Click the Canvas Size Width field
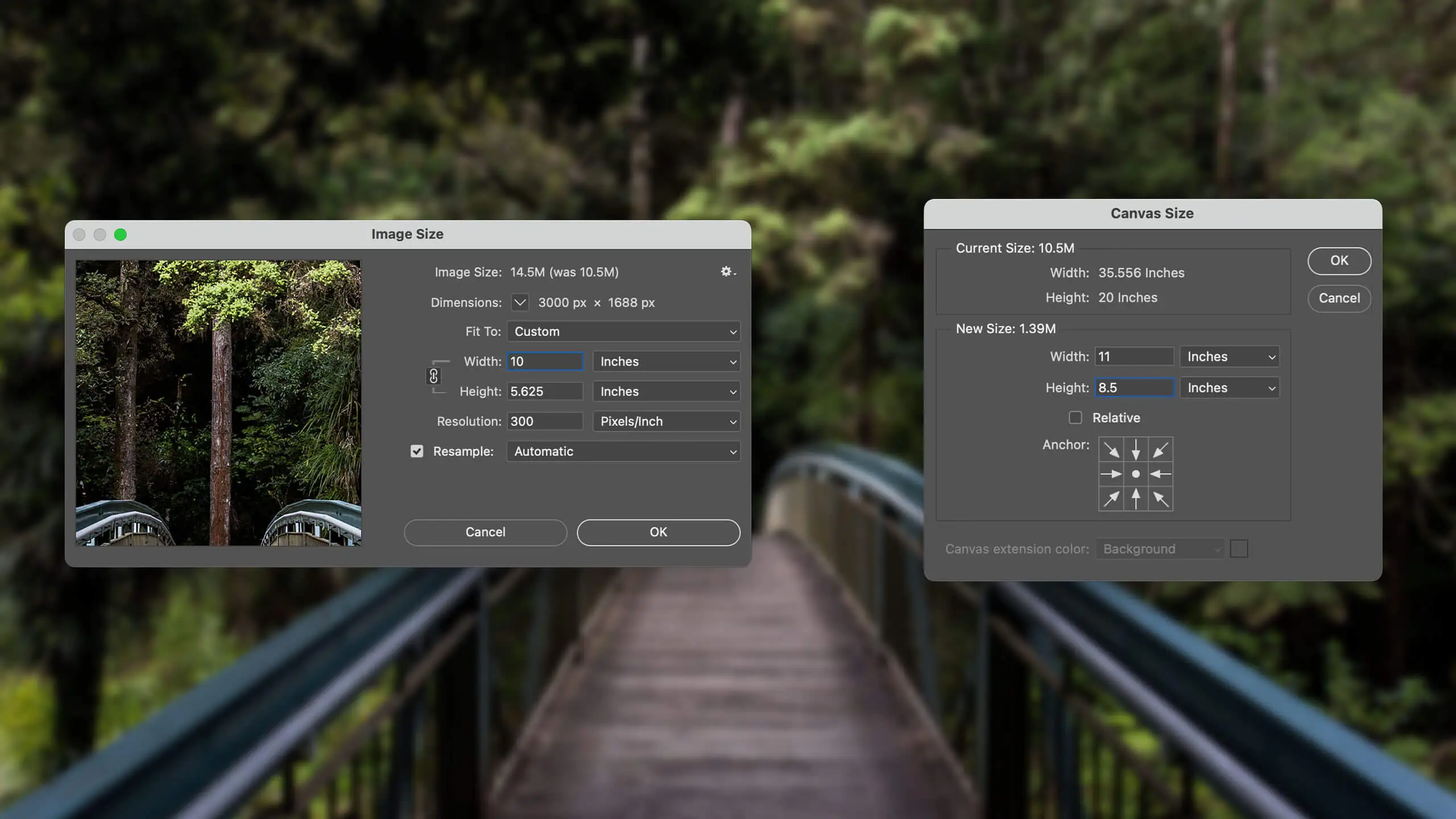This screenshot has height=819, width=1456. tap(1135, 357)
